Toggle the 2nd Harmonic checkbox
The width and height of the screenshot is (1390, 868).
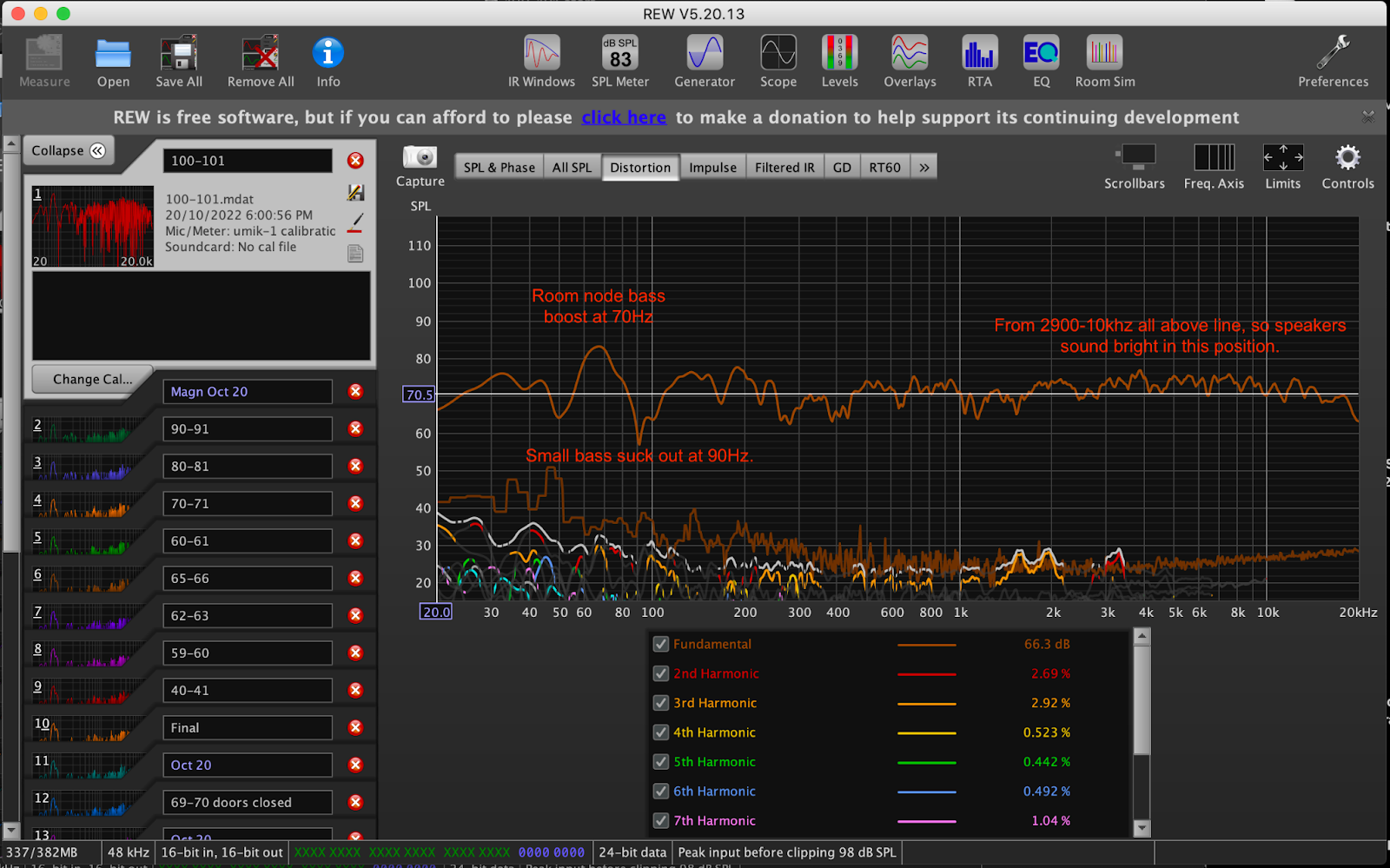coord(661,673)
